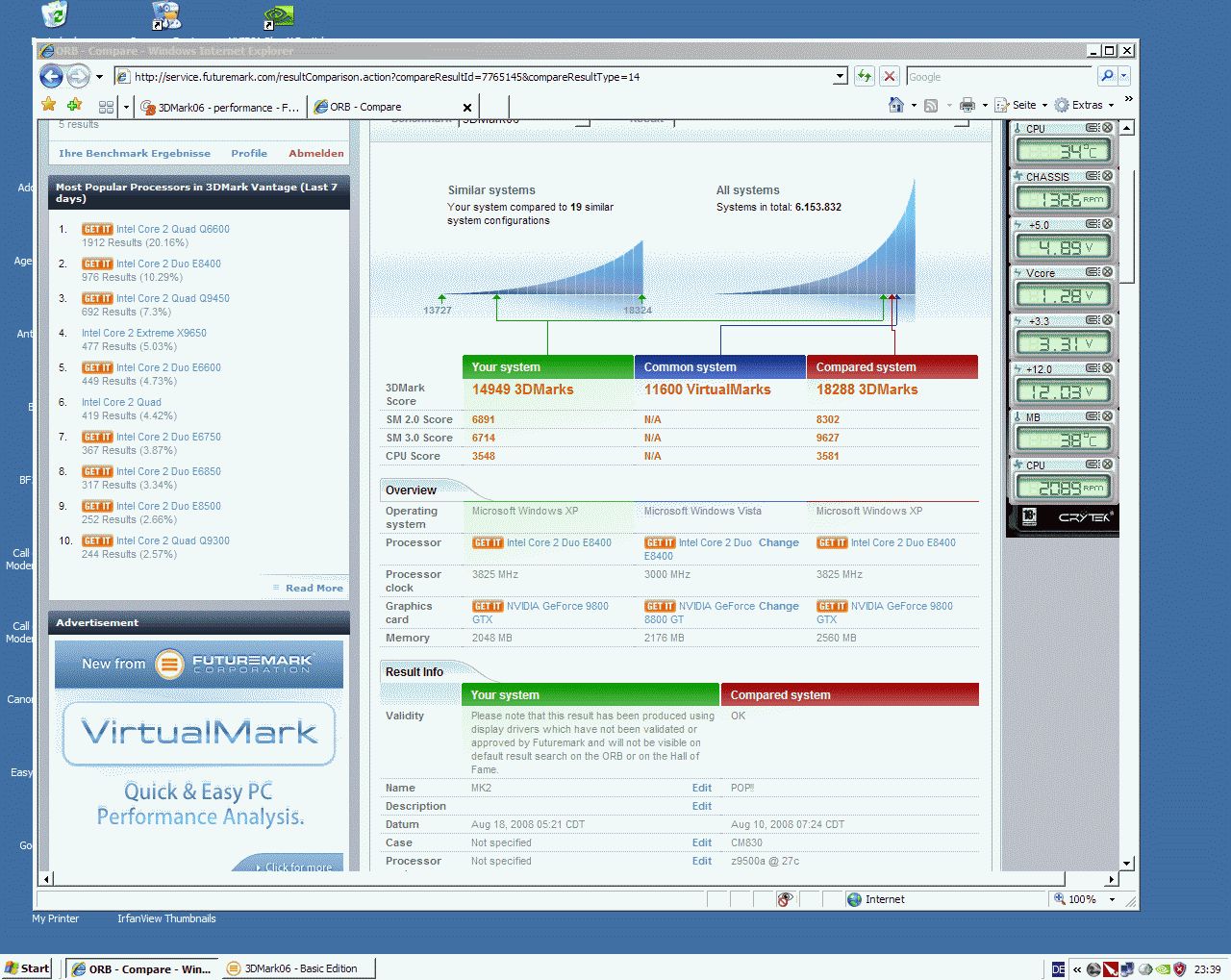Click the zoom magnifier icon in status bar
Image resolution: width=1231 pixels, height=980 pixels.
click(x=1060, y=899)
